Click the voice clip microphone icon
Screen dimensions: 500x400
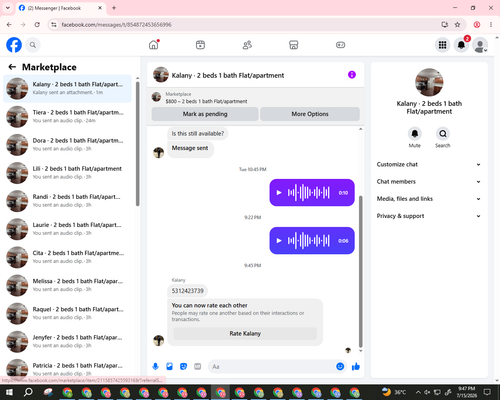click(155, 367)
